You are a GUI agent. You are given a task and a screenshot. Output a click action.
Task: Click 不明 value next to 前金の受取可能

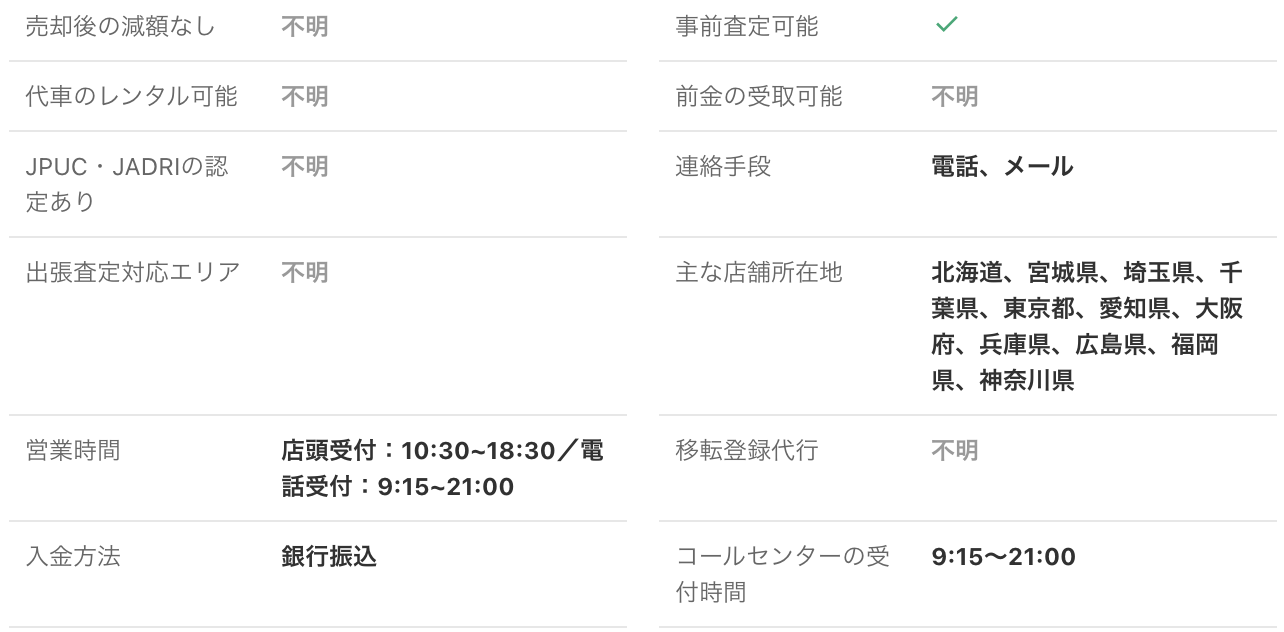point(955,97)
